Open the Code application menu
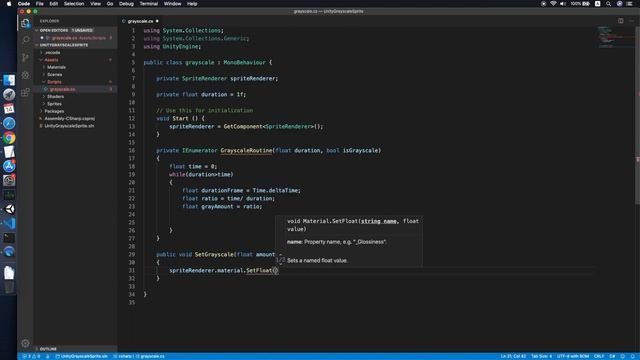Image resolution: width=640 pixels, height=360 pixels. pyautogui.click(x=24, y=4)
